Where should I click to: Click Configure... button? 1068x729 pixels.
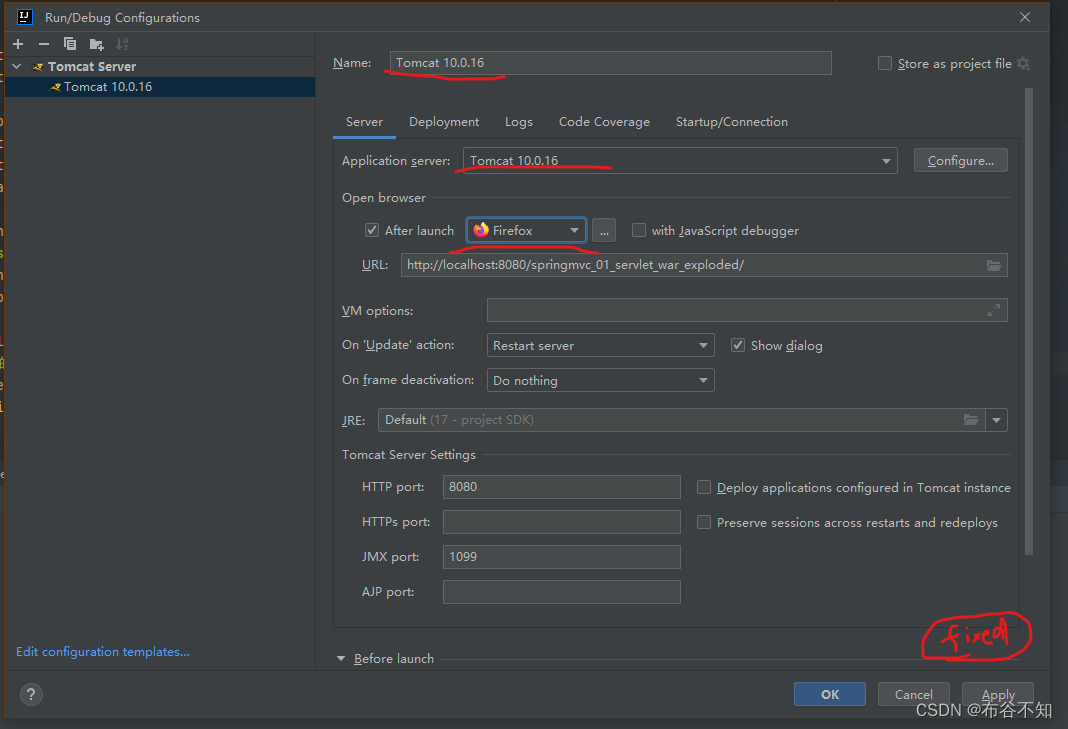[960, 161]
